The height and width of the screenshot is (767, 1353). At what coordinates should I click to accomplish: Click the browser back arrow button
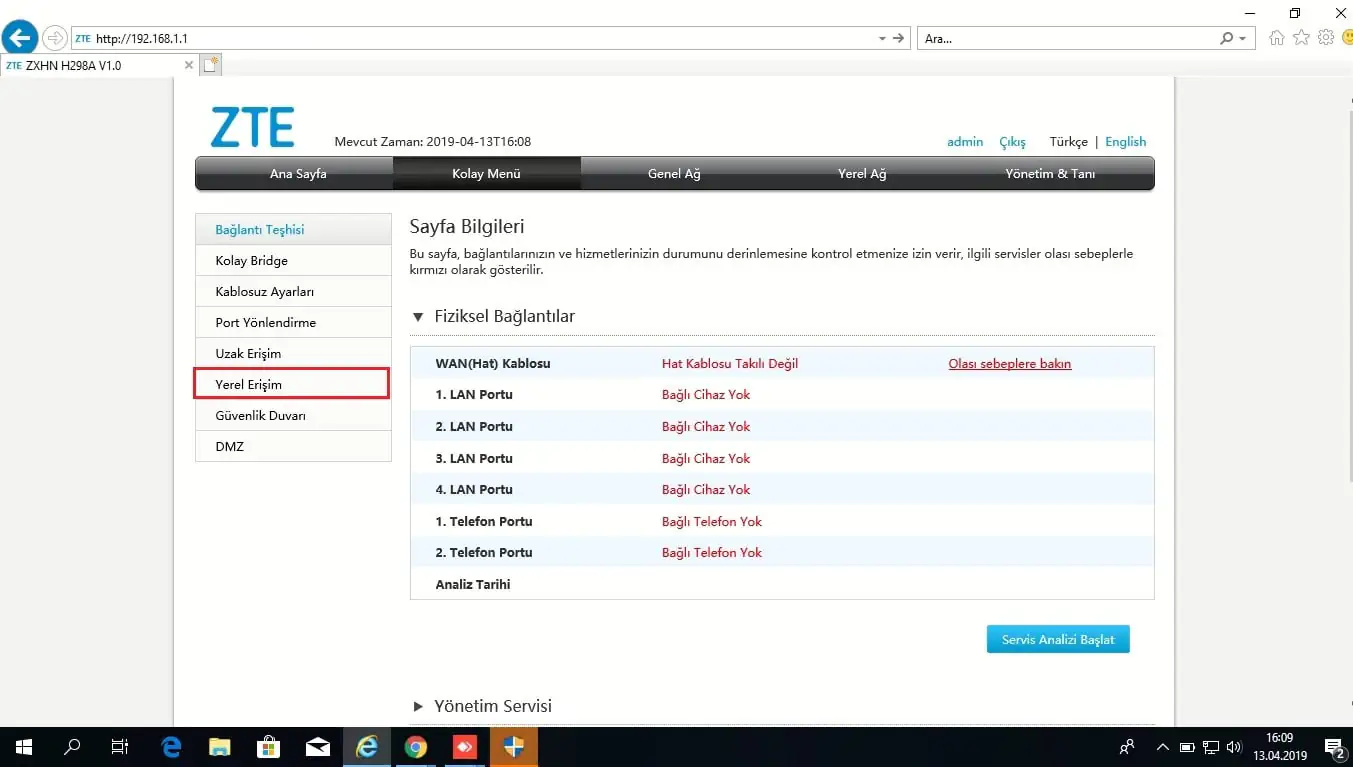[21, 38]
